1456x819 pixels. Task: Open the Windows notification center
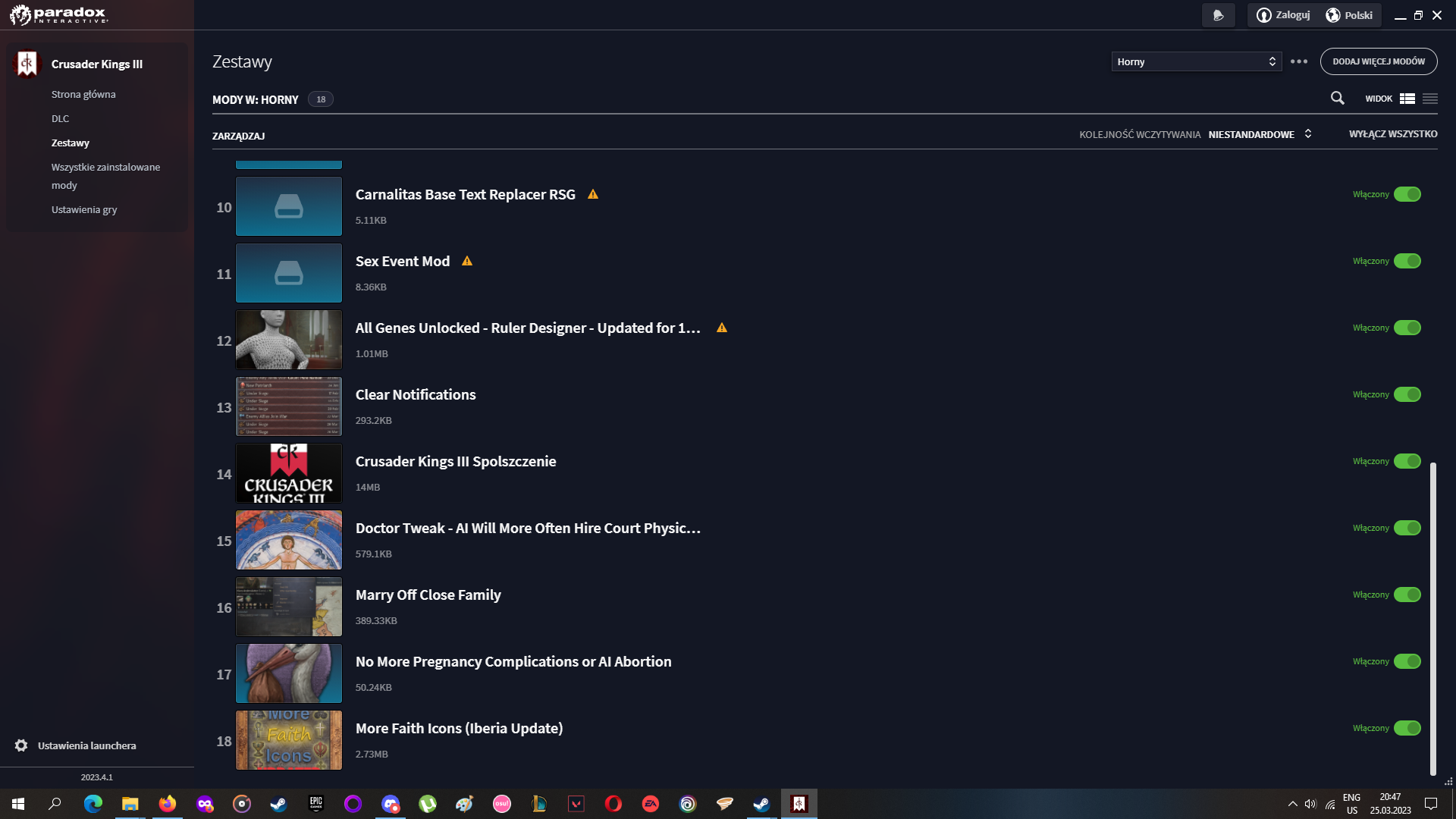point(1431,804)
